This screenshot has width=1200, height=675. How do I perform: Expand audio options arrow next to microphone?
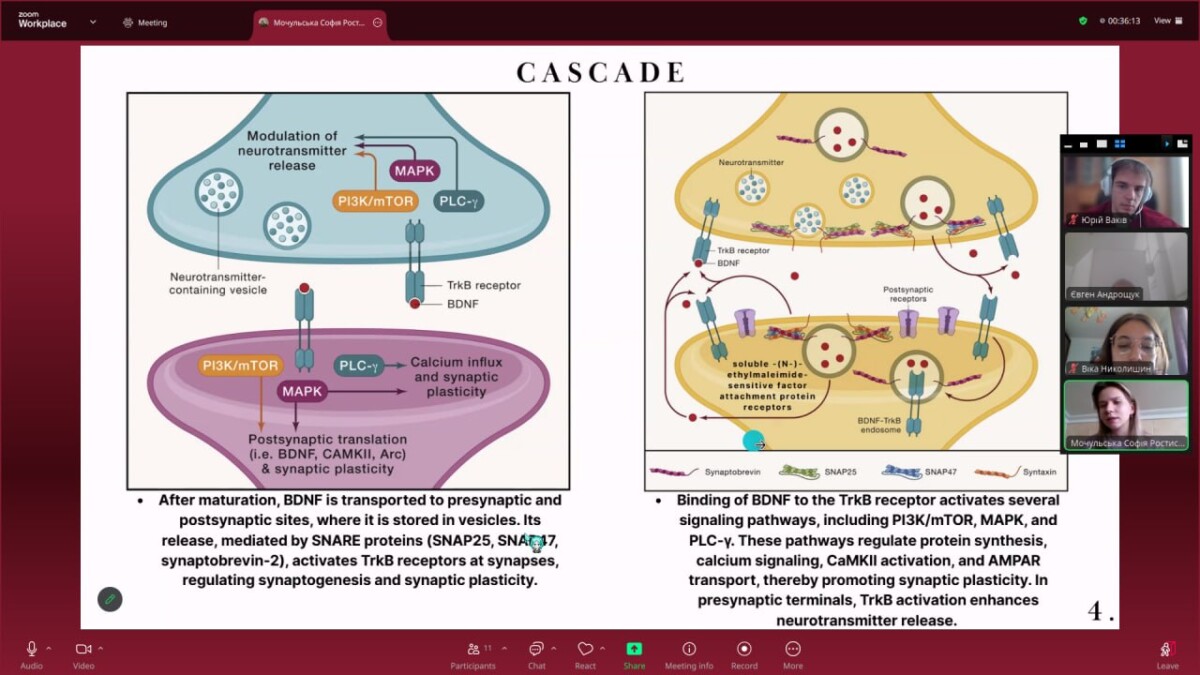49,648
